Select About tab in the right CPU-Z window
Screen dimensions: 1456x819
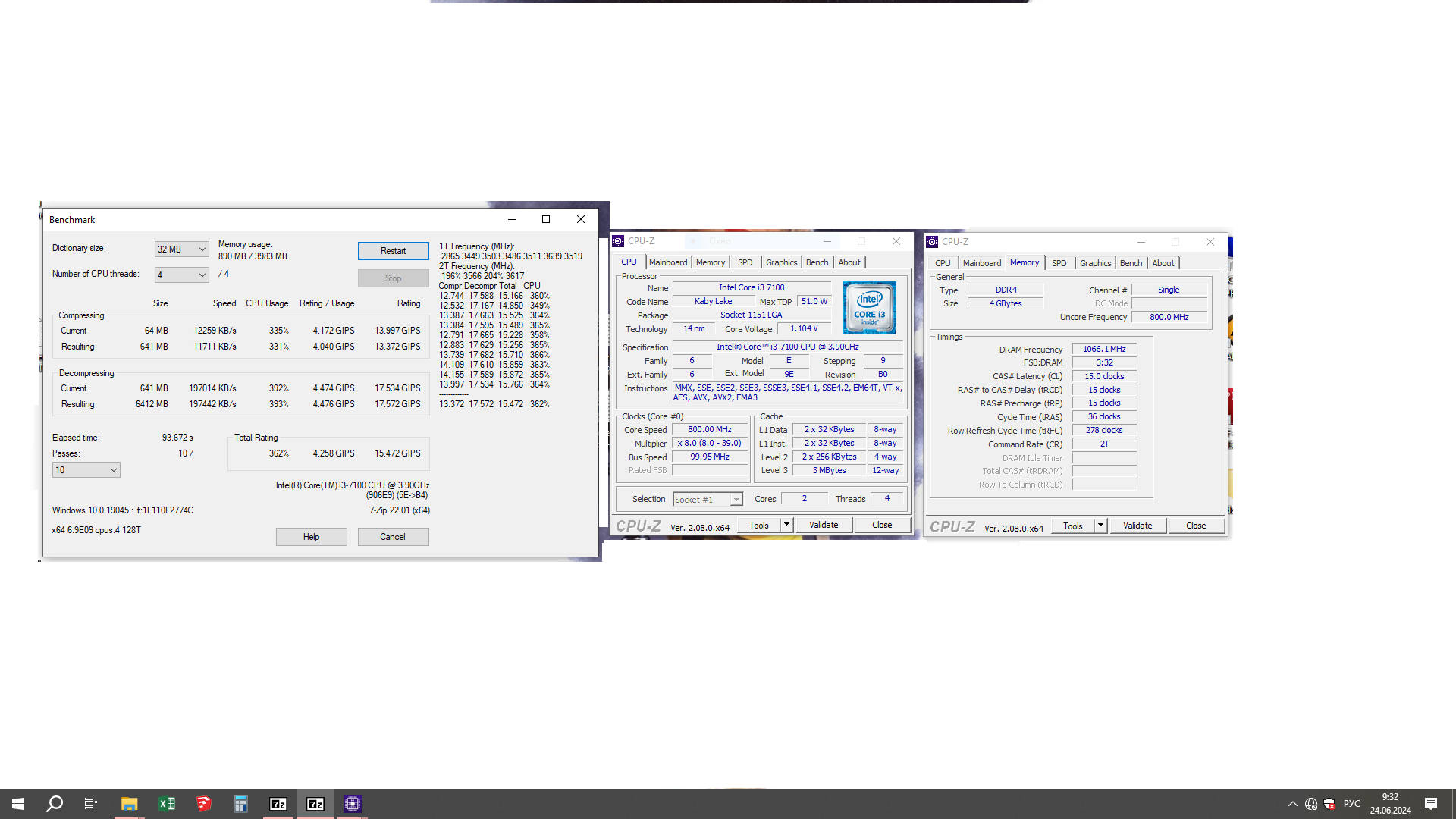(1163, 263)
